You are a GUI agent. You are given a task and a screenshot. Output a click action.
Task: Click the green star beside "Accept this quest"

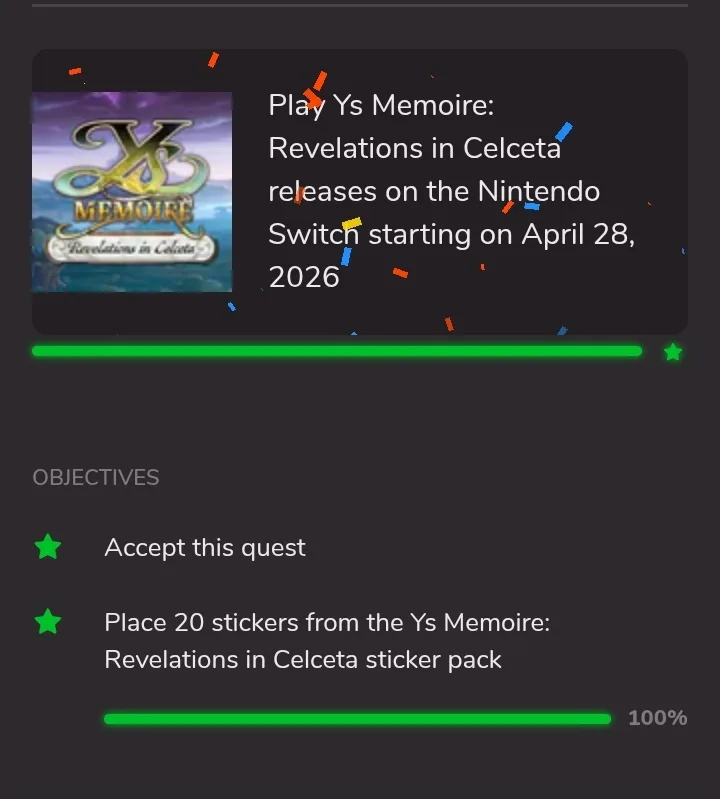coord(48,547)
